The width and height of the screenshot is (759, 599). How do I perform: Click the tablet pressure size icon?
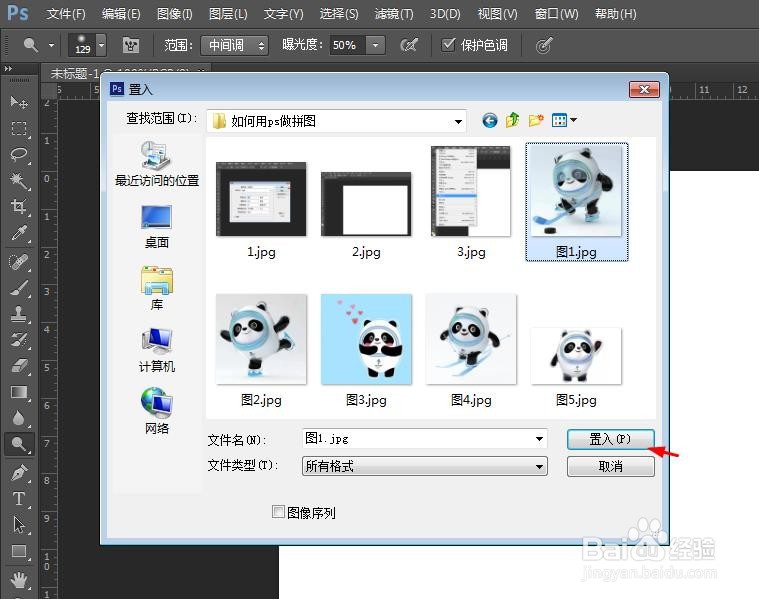point(544,46)
